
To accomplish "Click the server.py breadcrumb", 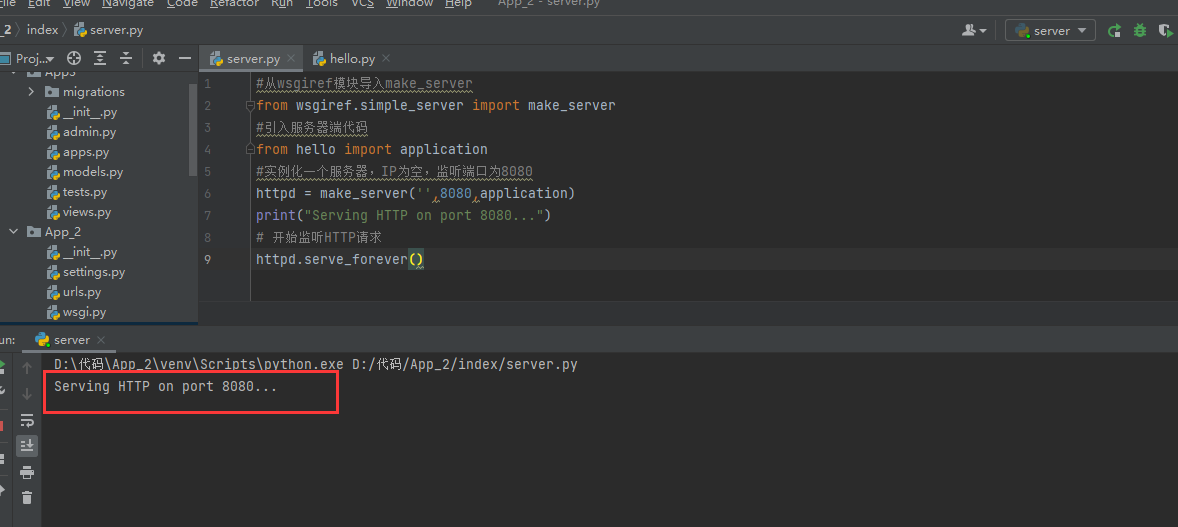I will 108,30.
